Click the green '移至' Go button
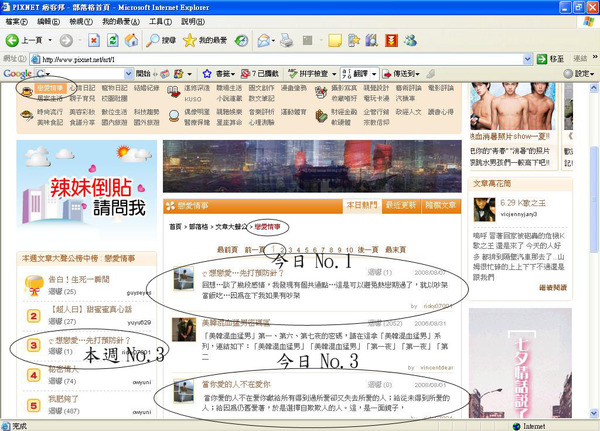Viewport: 600px width, 431px height. [x=550, y=59]
